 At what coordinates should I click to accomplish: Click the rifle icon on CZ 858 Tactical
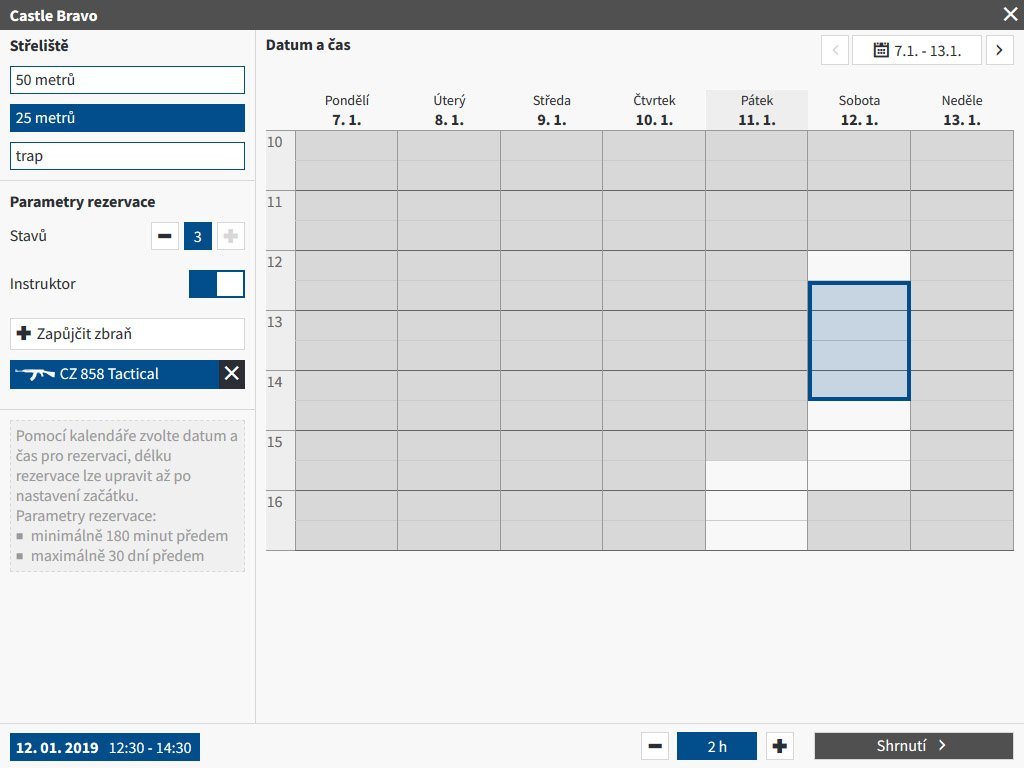pyautogui.click(x=35, y=374)
